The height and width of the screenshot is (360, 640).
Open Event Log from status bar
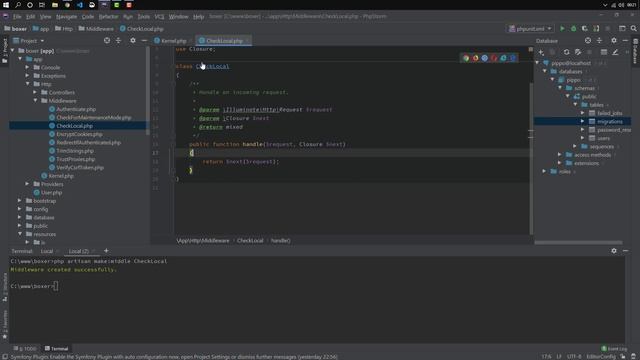pos(614,348)
